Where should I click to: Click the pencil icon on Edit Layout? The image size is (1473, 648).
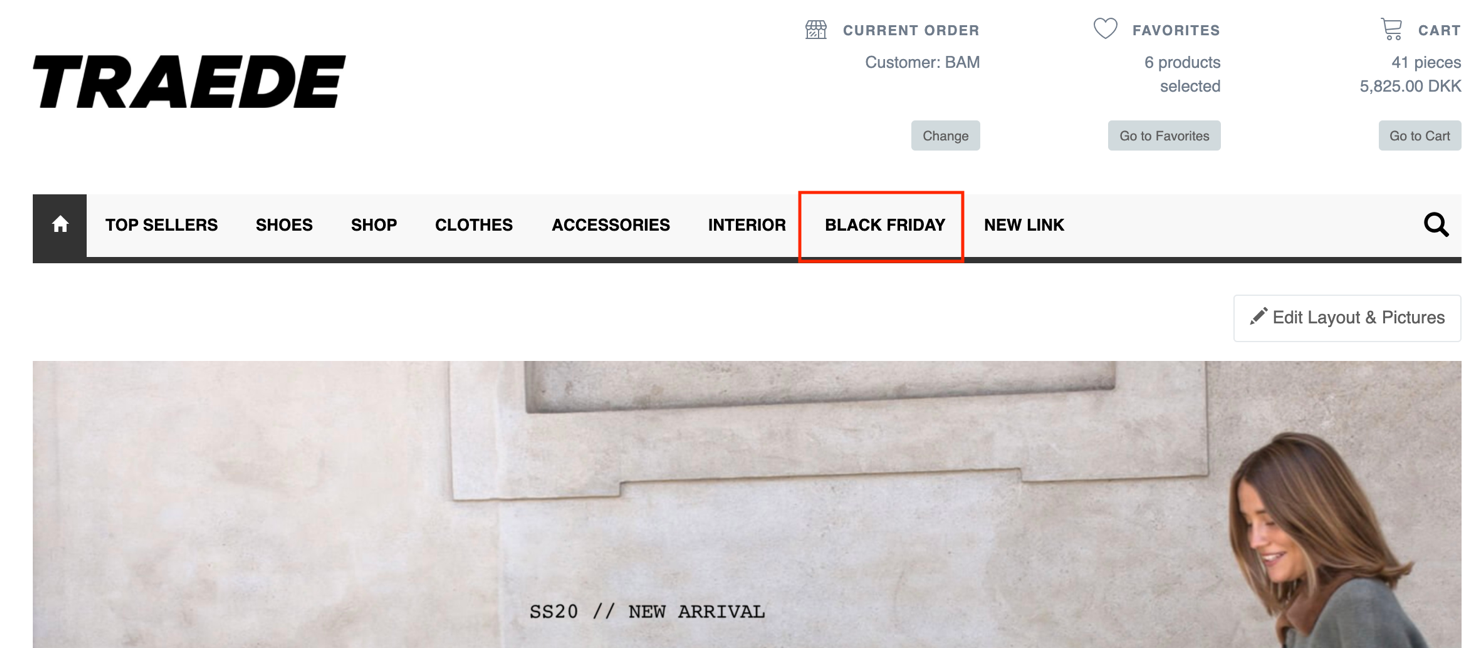pos(1258,317)
